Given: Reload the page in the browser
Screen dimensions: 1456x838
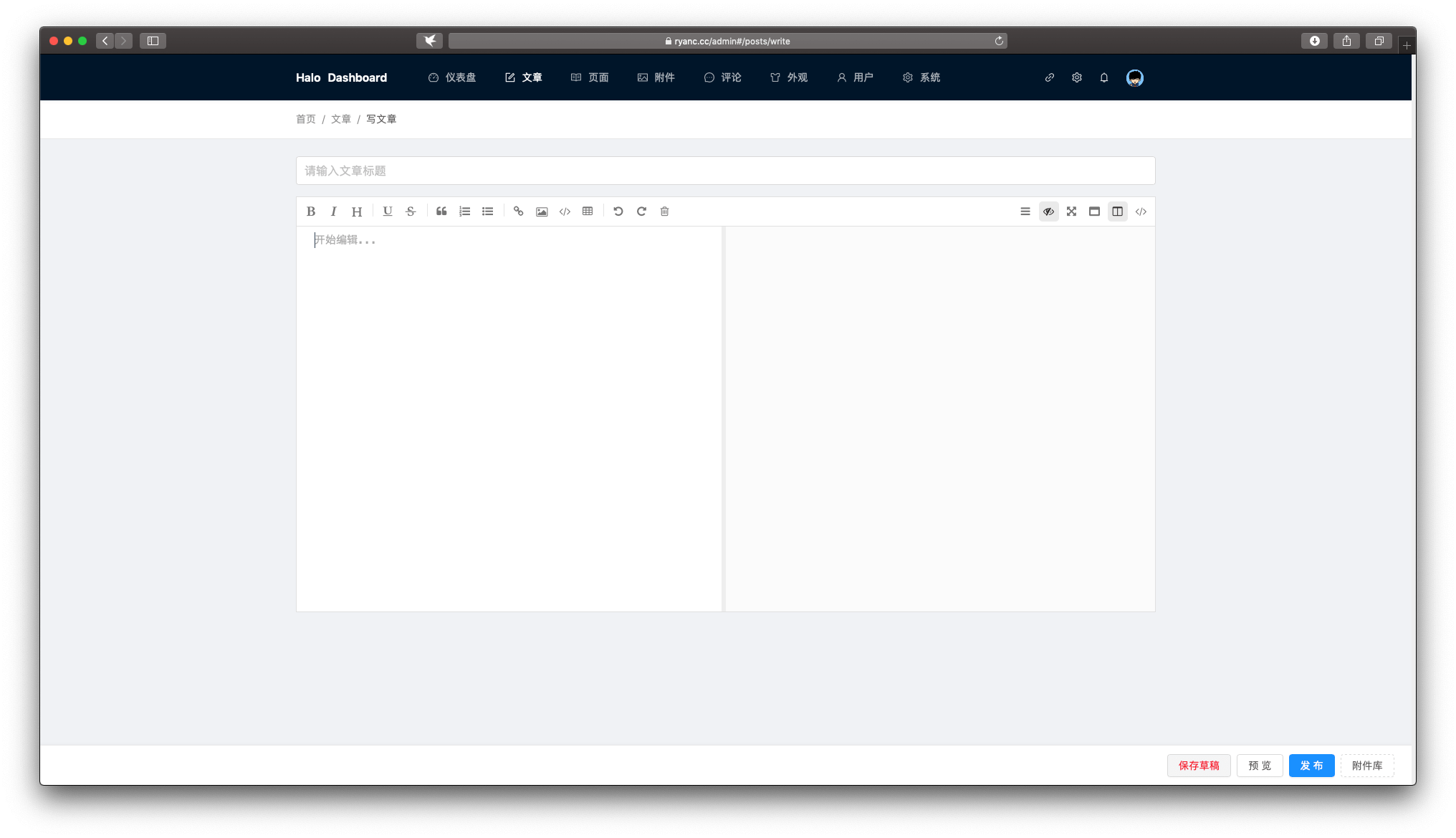Looking at the screenshot, I should pos(999,41).
